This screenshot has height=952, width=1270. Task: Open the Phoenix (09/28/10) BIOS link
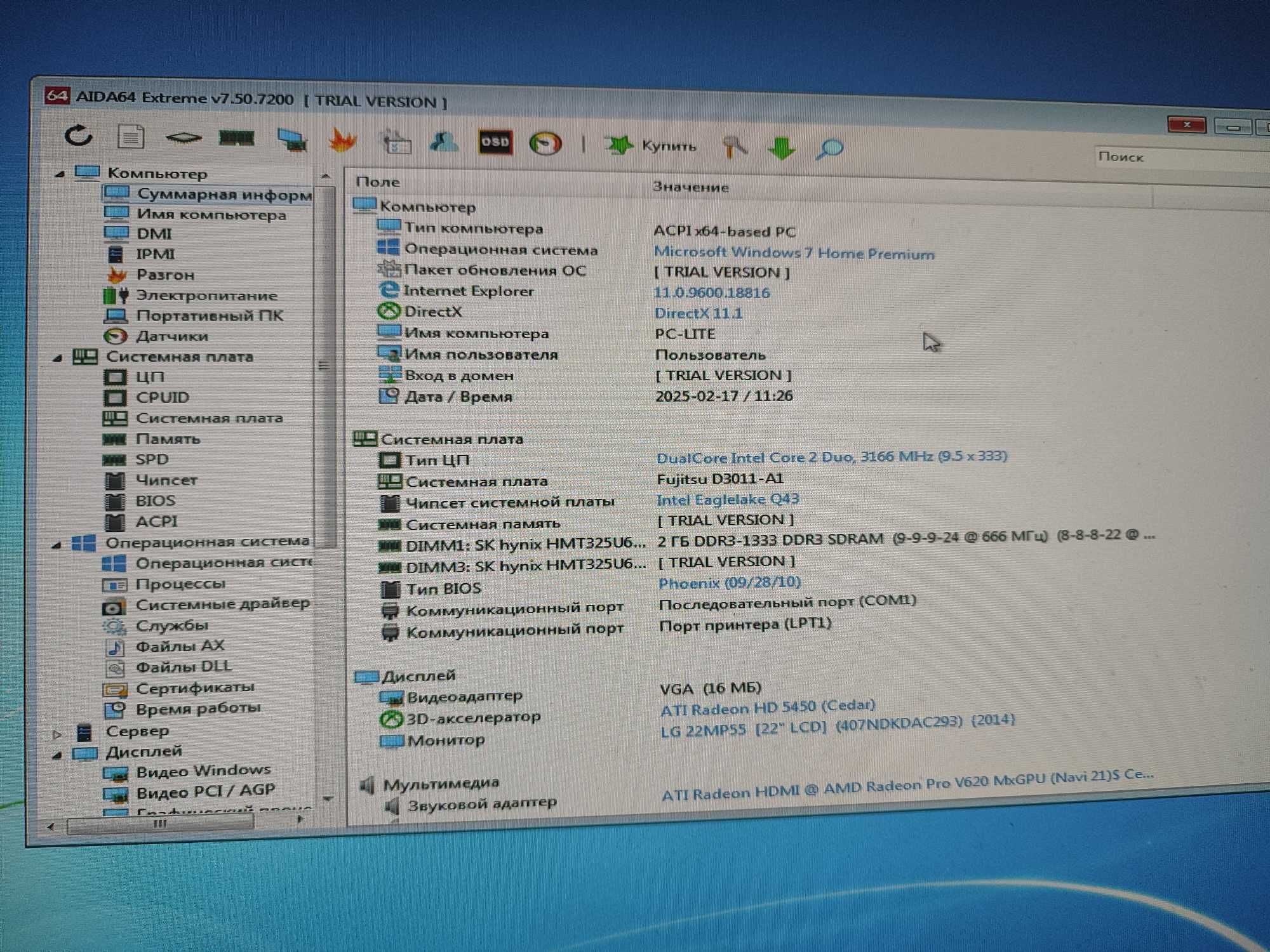click(x=729, y=583)
